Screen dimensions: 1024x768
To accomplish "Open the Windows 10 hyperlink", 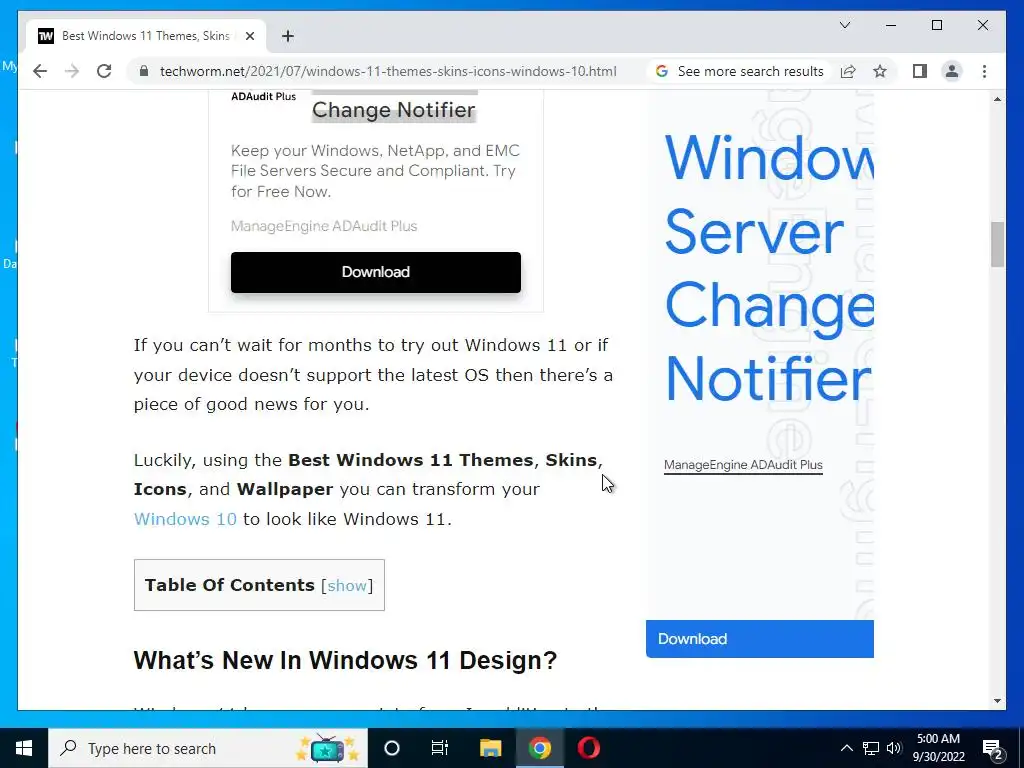I will click(185, 519).
